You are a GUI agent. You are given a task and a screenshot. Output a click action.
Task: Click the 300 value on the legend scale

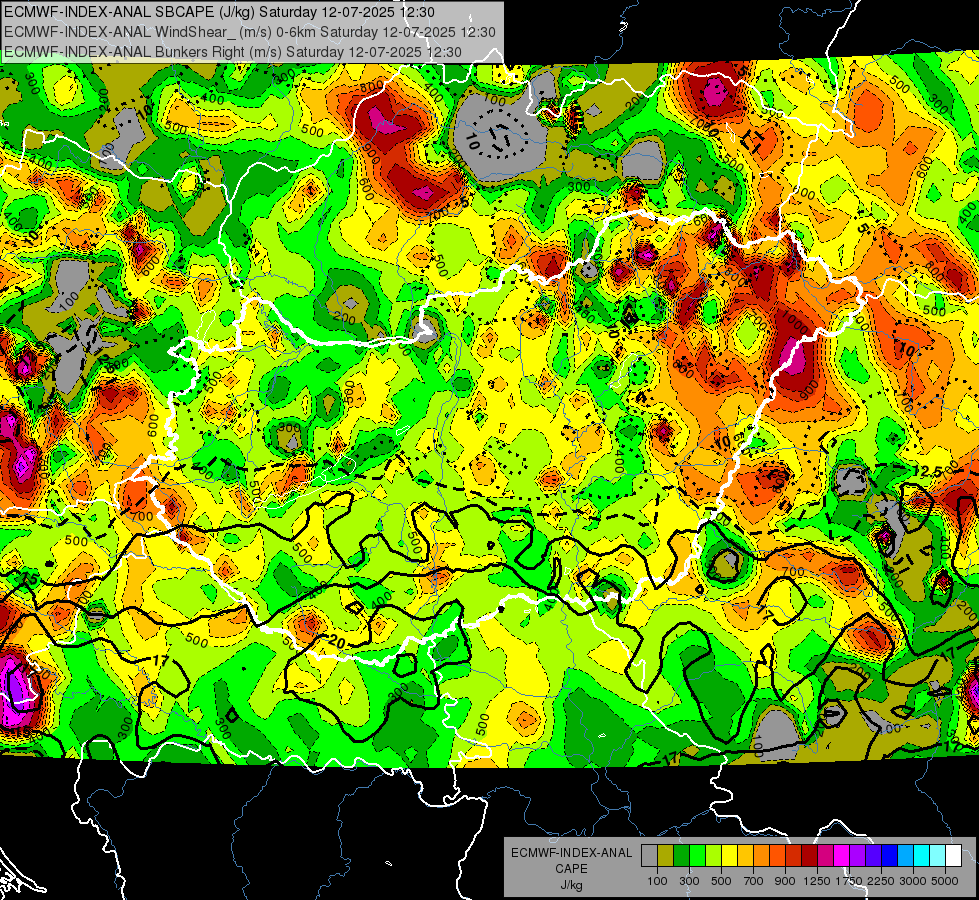click(689, 881)
